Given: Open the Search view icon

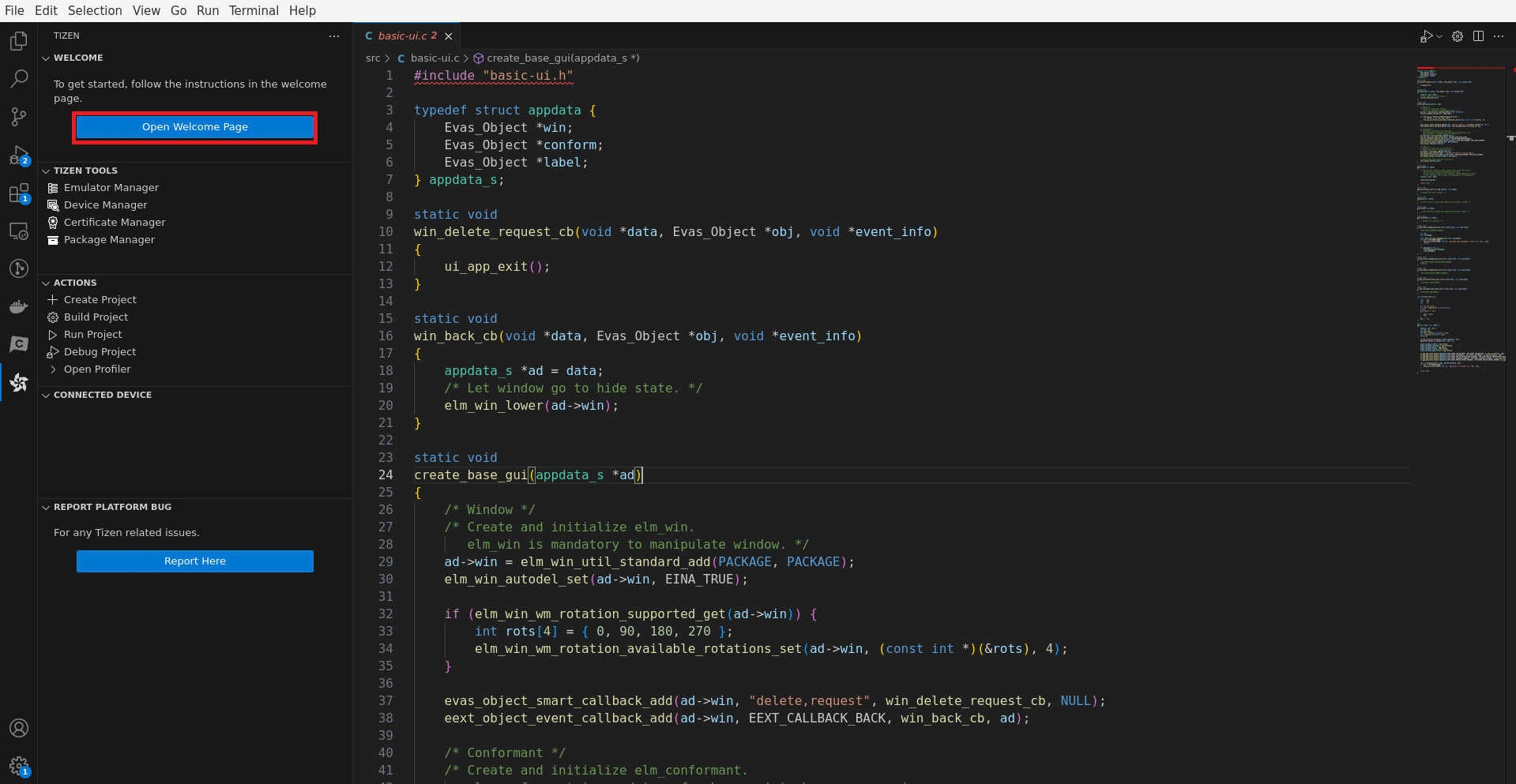Looking at the screenshot, I should 19,79.
